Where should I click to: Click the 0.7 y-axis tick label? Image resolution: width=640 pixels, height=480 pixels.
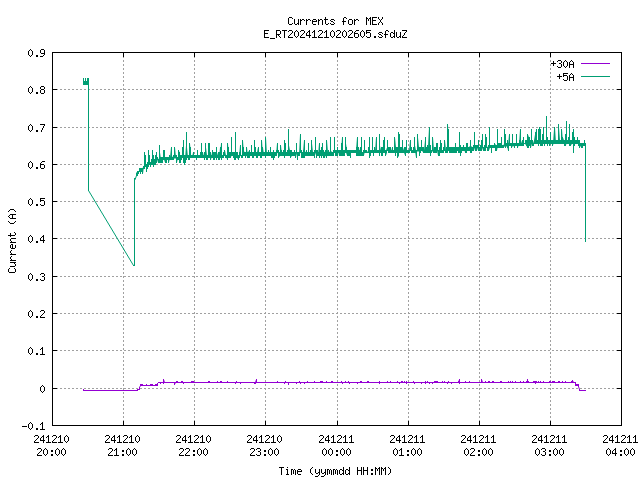point(36,128)
